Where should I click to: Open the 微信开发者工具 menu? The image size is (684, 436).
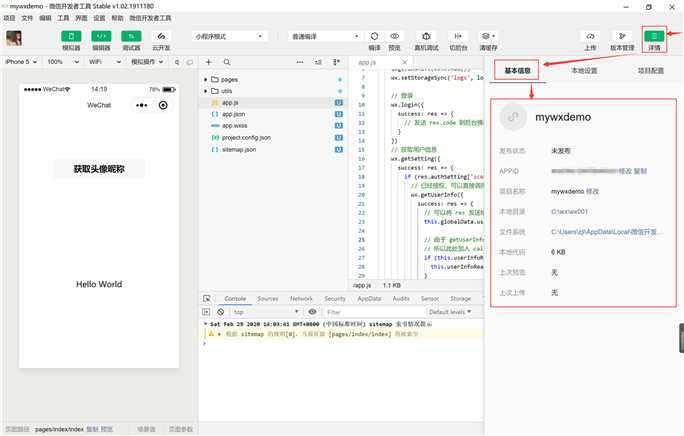tap(150, 18)
